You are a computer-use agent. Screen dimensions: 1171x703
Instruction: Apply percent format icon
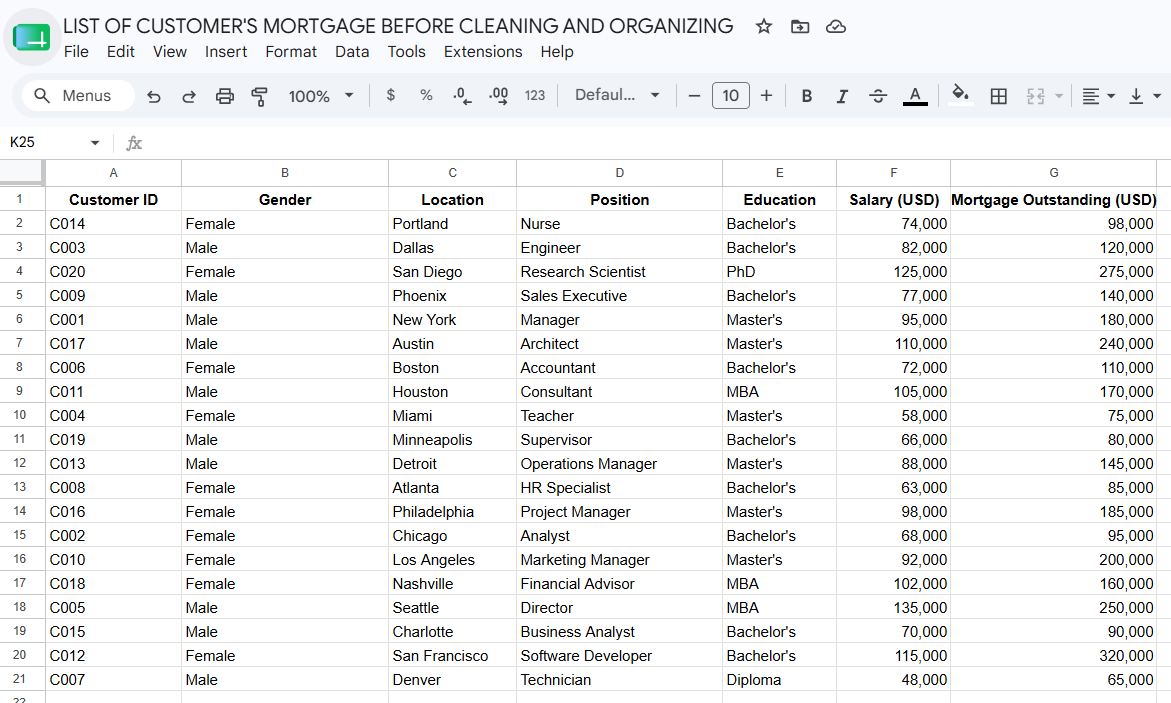pos(426,95)
